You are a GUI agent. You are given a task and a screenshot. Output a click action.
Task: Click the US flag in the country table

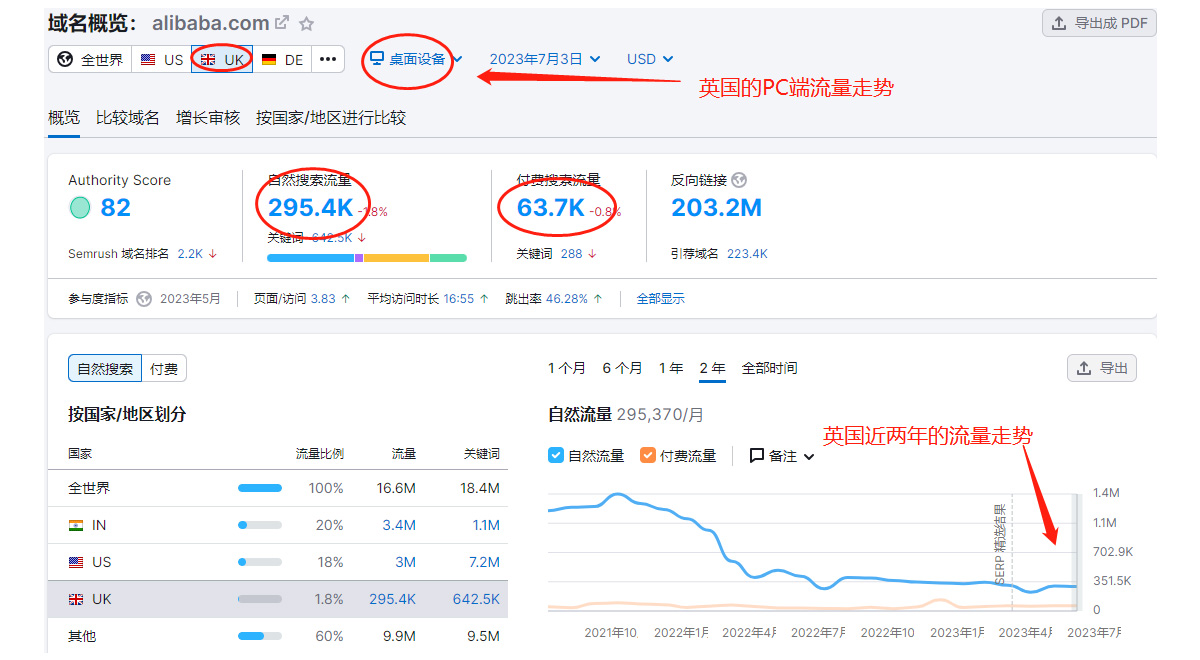[x=76, y=562]
